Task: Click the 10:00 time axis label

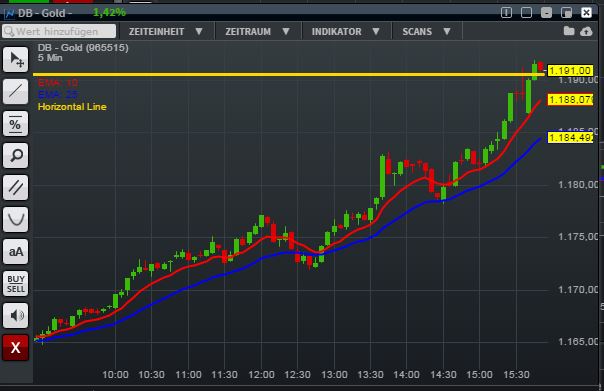Action: (115, 374)
